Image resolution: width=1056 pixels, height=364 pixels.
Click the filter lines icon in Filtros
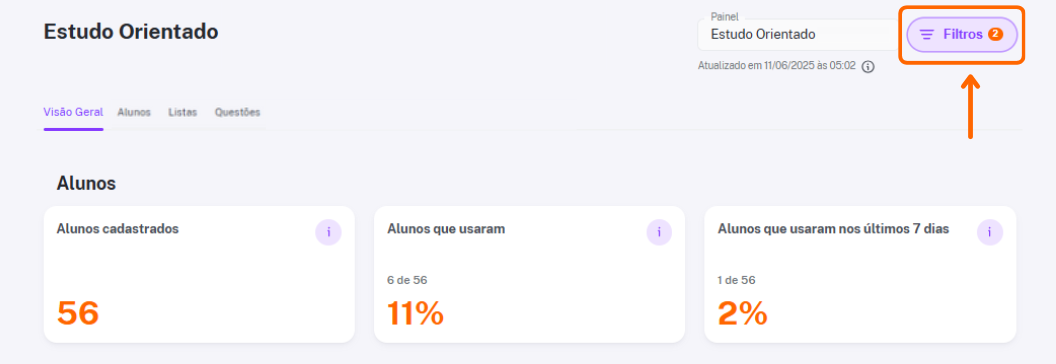pyautogui.click(x=927, y=34)
